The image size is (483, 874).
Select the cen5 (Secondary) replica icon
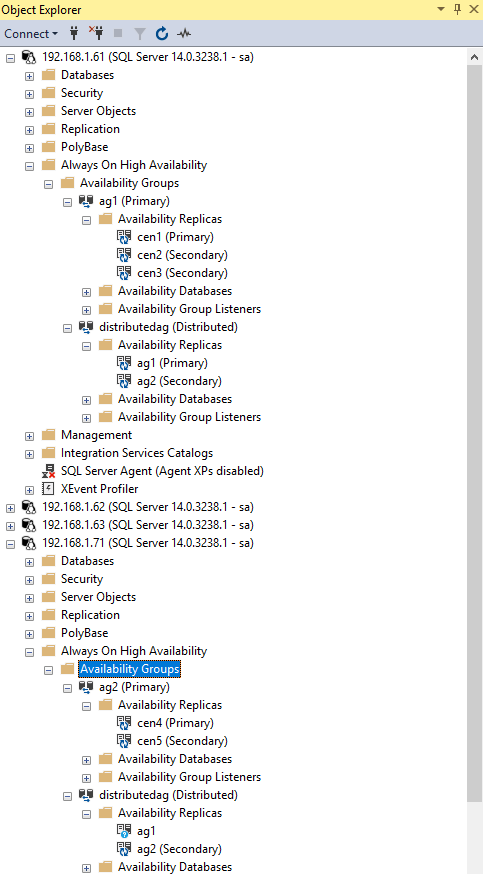point(124,741)
